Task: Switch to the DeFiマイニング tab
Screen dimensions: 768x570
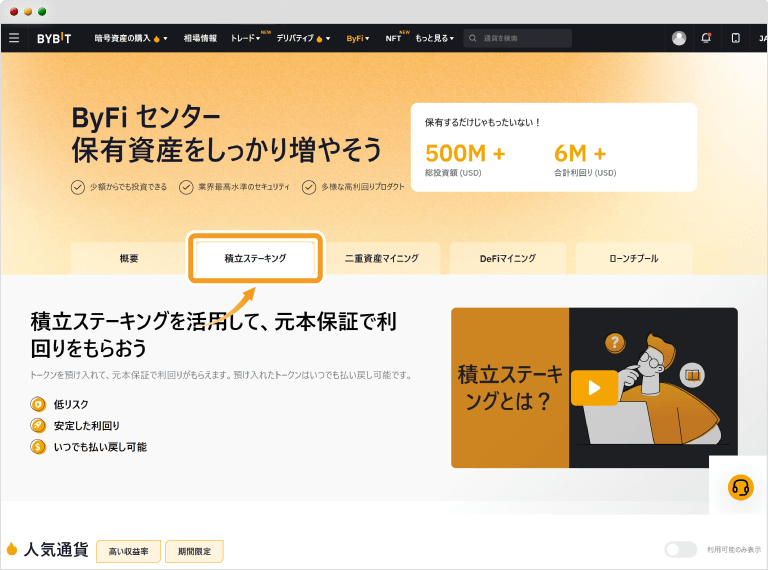Action: tap(508, 259)
